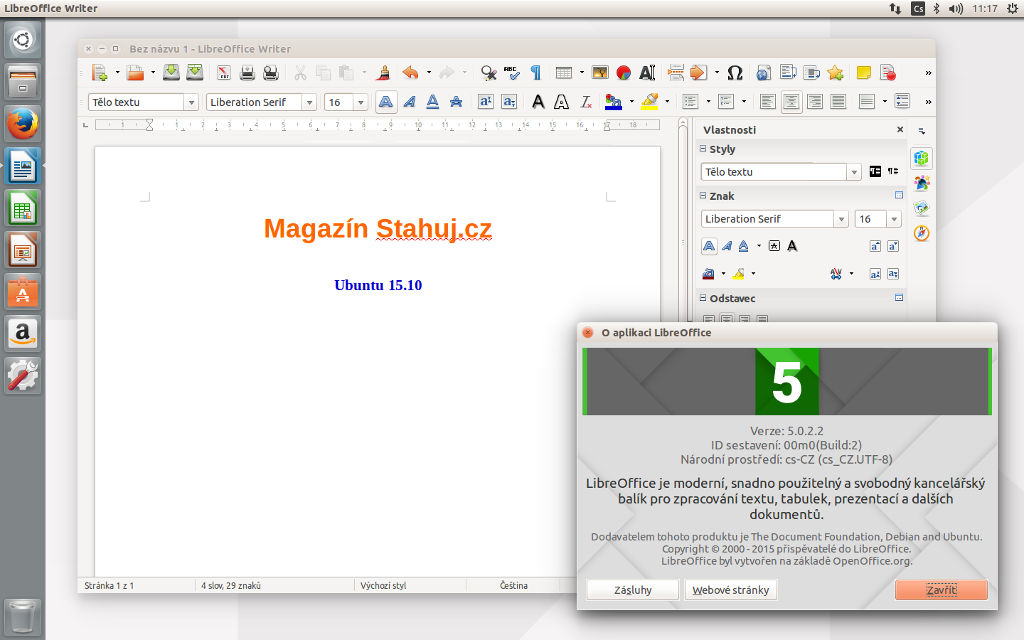The image size is (1024, 640).
Task: Toggle Bold in the formatting toolbar
Action: [386, 102]
